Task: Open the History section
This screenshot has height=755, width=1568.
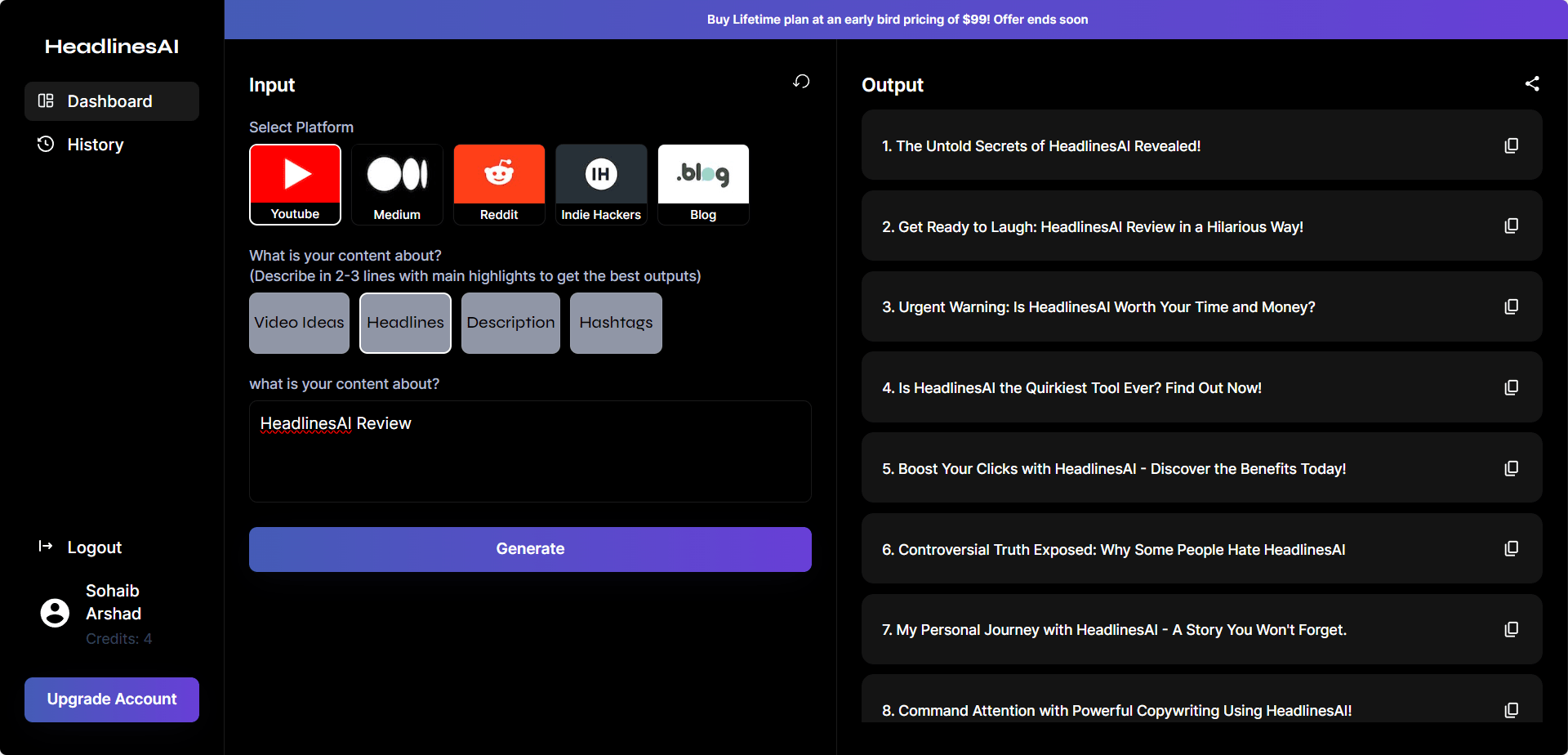Action: point(95,145)
